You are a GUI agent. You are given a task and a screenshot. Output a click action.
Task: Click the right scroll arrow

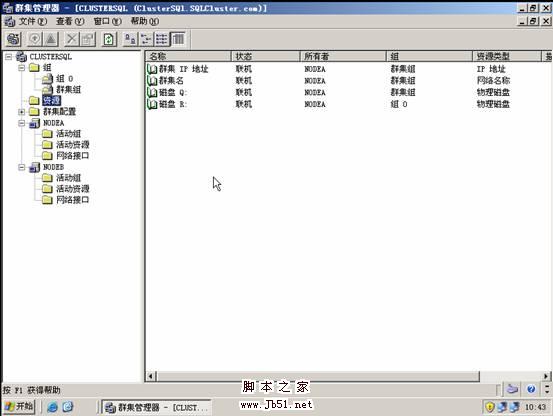coord(546,376)
